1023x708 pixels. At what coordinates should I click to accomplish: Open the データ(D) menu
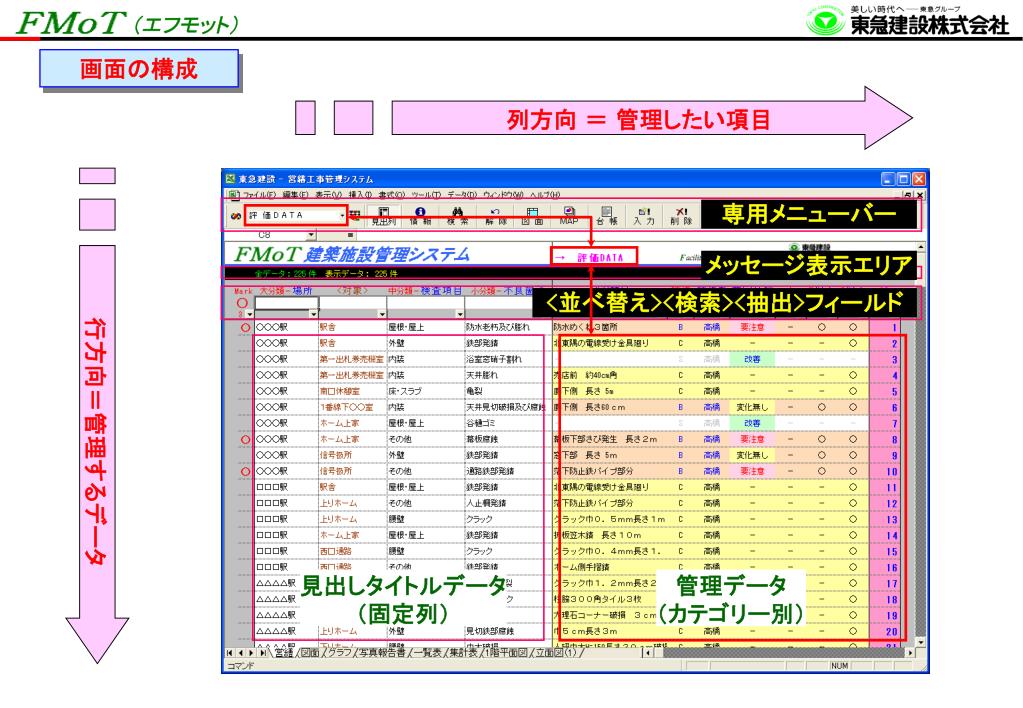[462, 194]
